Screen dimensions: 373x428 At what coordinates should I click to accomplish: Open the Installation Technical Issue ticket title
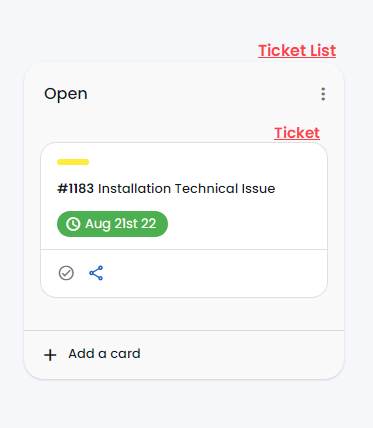[x=187, y=189]
